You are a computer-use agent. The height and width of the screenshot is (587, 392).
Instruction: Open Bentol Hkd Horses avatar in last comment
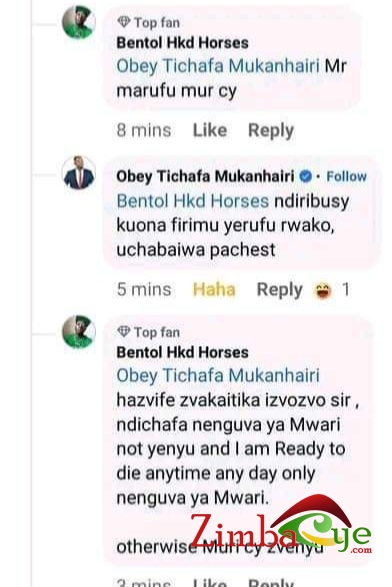pyautogui.click(x=79, y=332)
